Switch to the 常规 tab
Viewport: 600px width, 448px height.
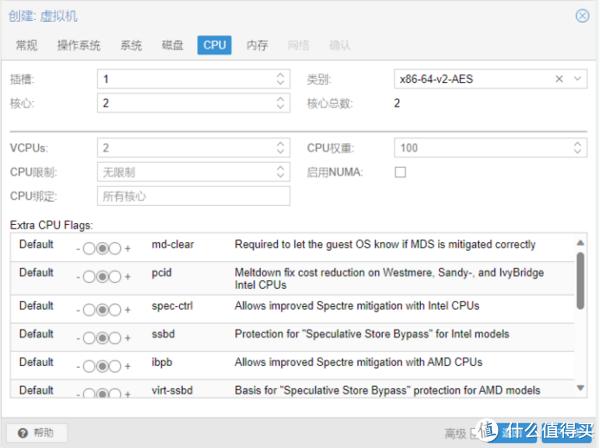coord(26,45)
